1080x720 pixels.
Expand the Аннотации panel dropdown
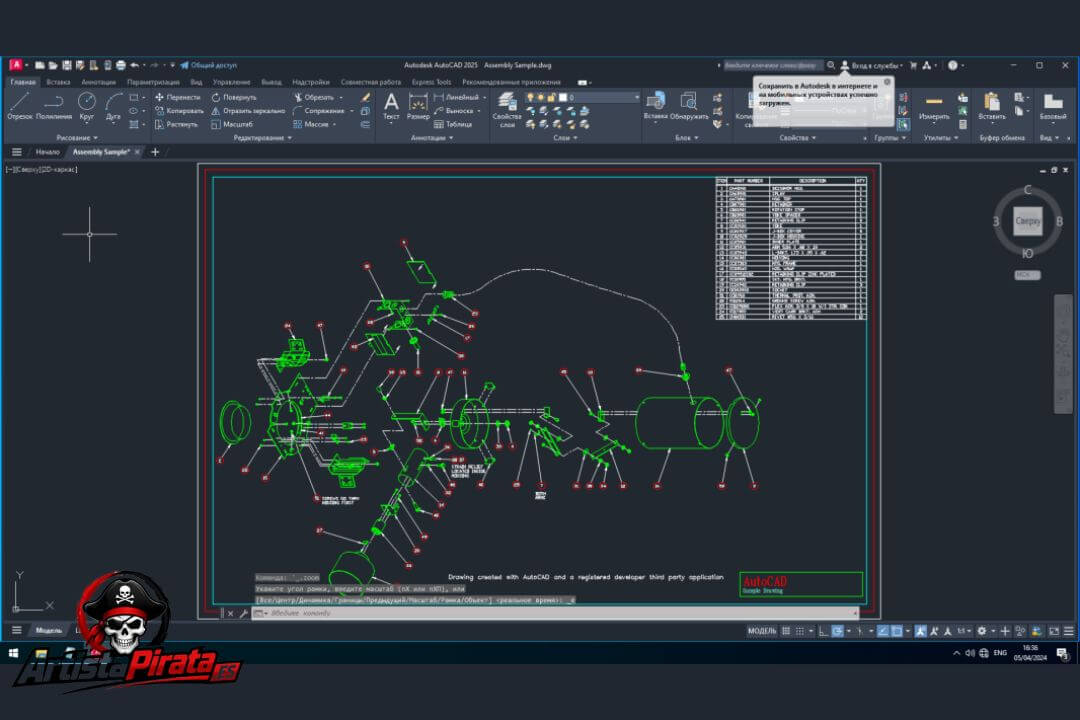coord(432,138)
